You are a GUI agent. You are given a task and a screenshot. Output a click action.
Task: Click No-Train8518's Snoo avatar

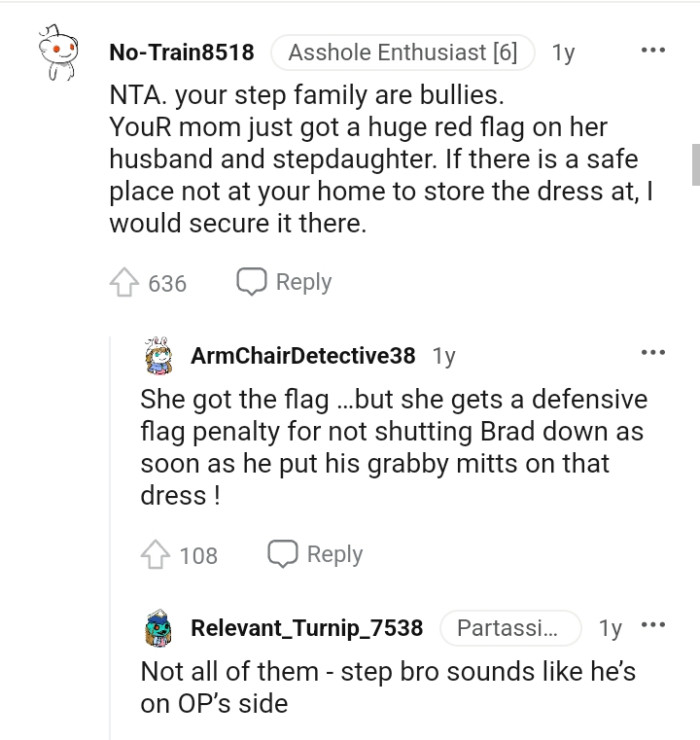58,56
